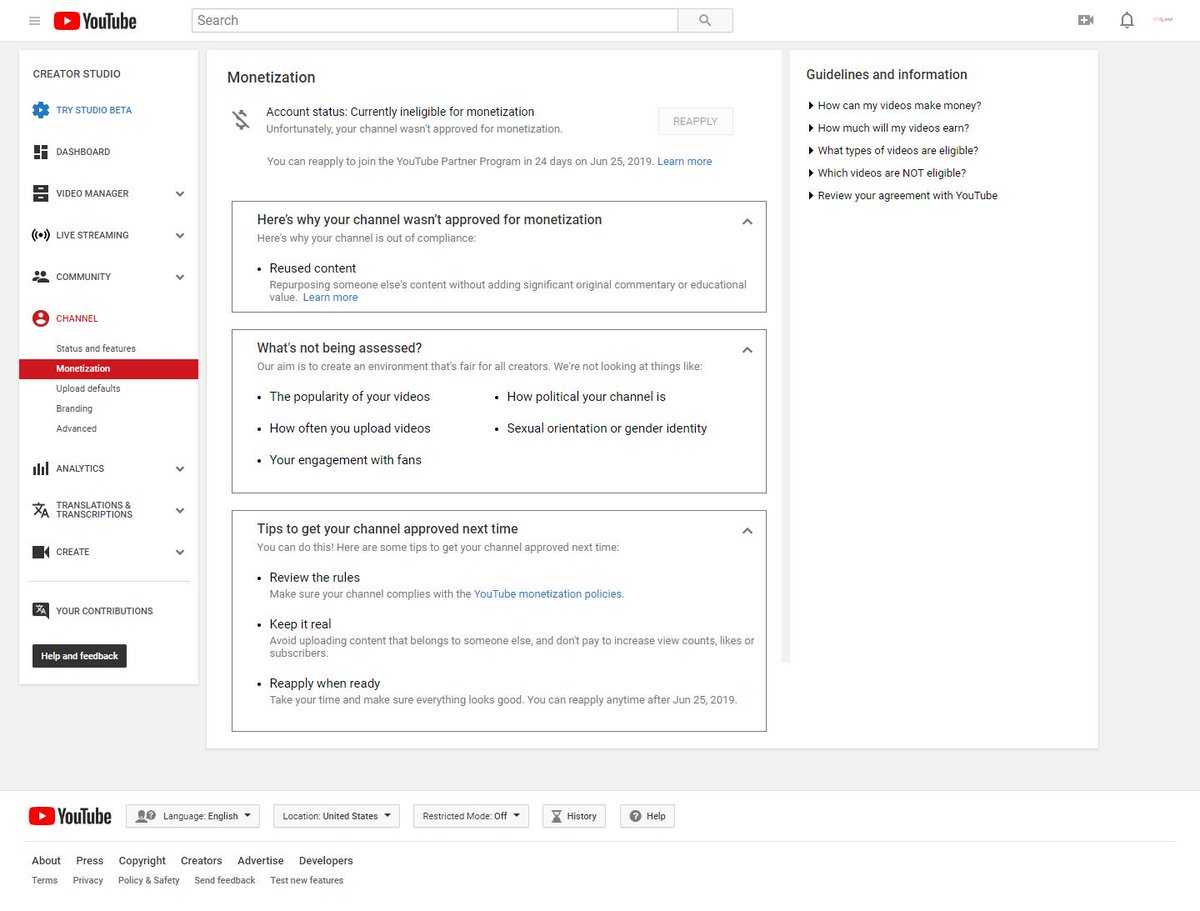Click the Analytics bar chart icon

[x=40, y=468]
